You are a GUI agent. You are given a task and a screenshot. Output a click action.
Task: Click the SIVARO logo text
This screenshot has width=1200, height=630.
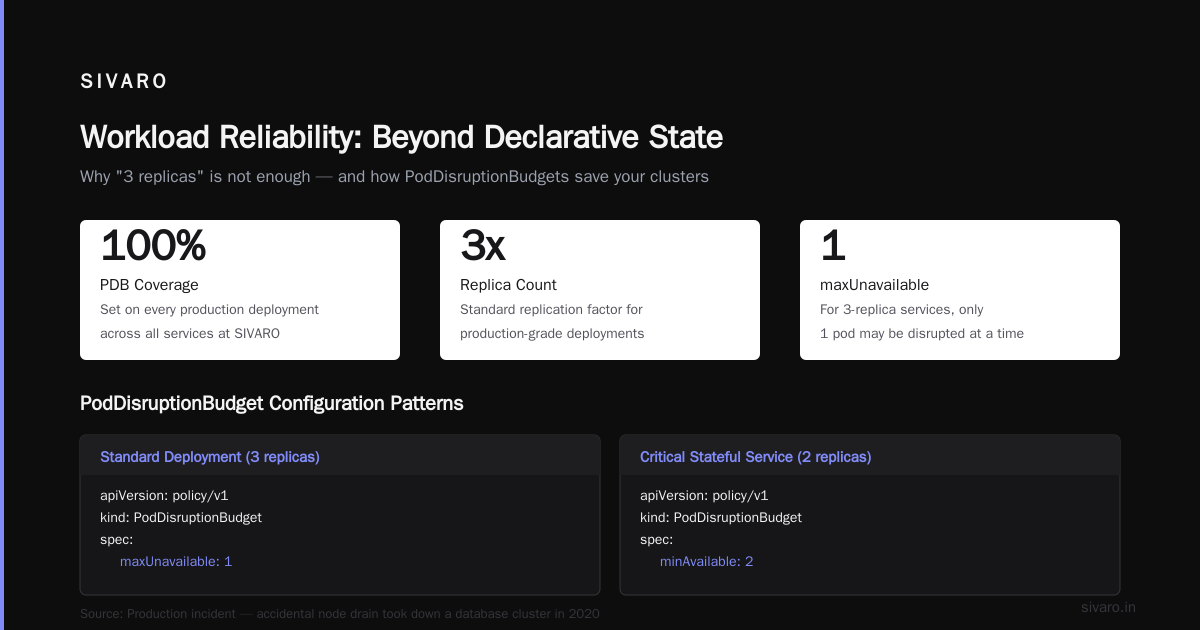[x=124, y=82]
